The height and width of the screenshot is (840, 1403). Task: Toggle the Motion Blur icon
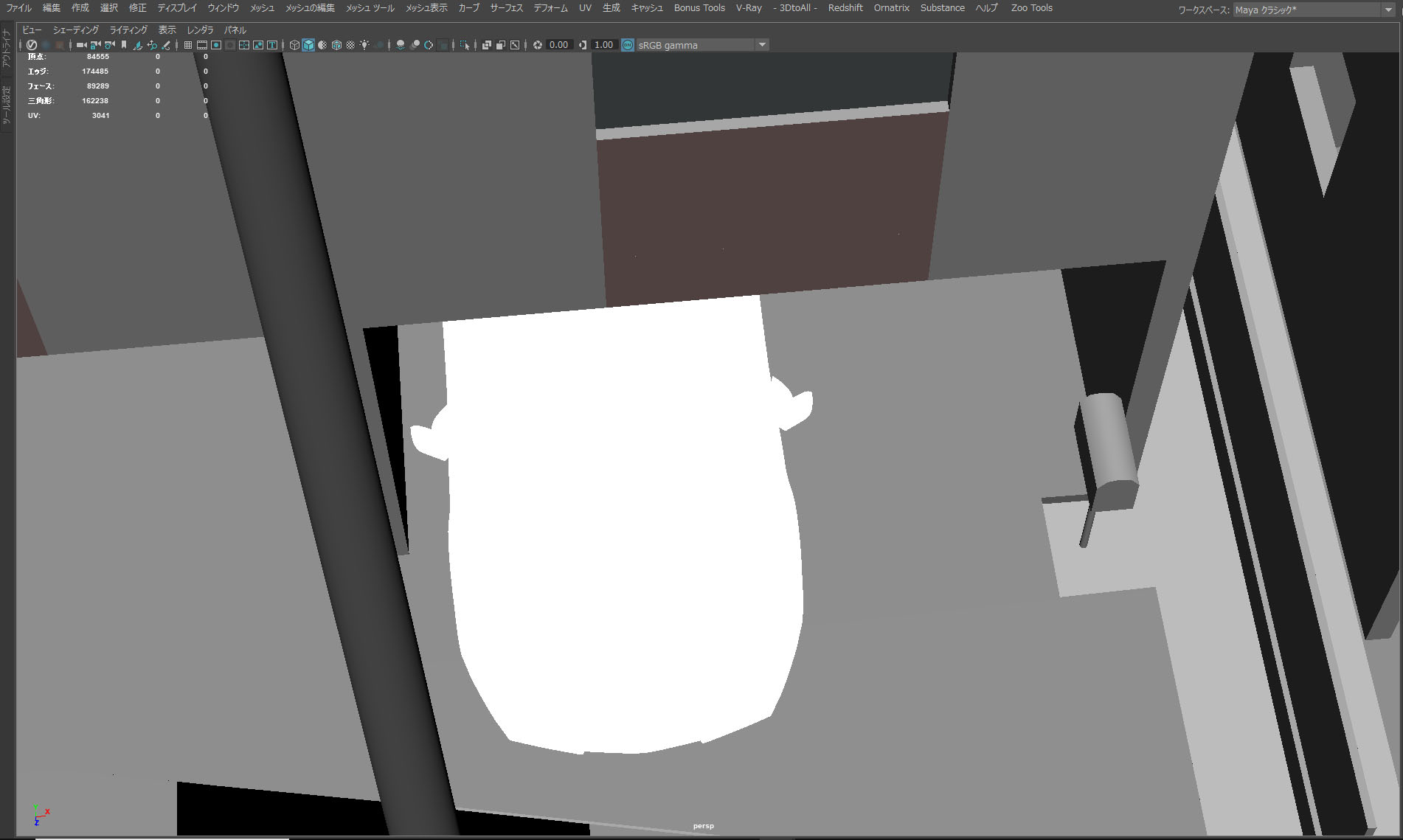[415, 45]
